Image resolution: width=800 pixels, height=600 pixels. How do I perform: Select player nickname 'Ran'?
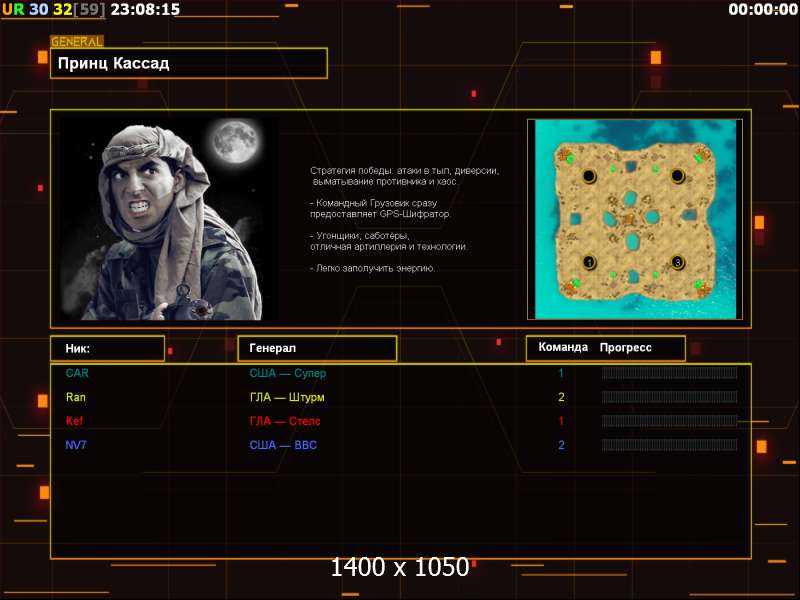click(x=76, y=397)
